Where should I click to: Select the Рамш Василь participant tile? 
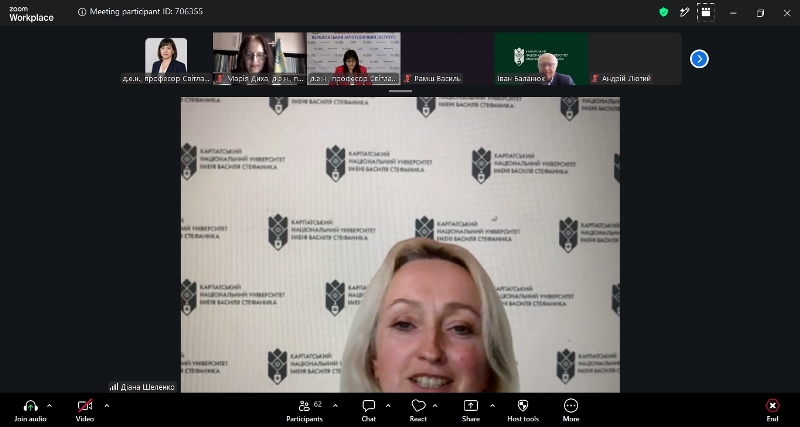coord(447,58)
